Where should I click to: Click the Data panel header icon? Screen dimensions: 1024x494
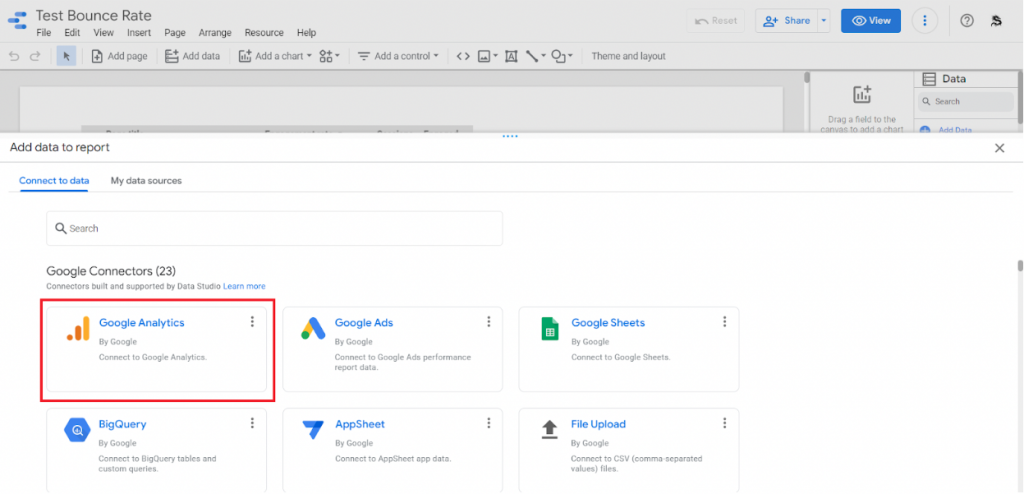pos(929,79)
